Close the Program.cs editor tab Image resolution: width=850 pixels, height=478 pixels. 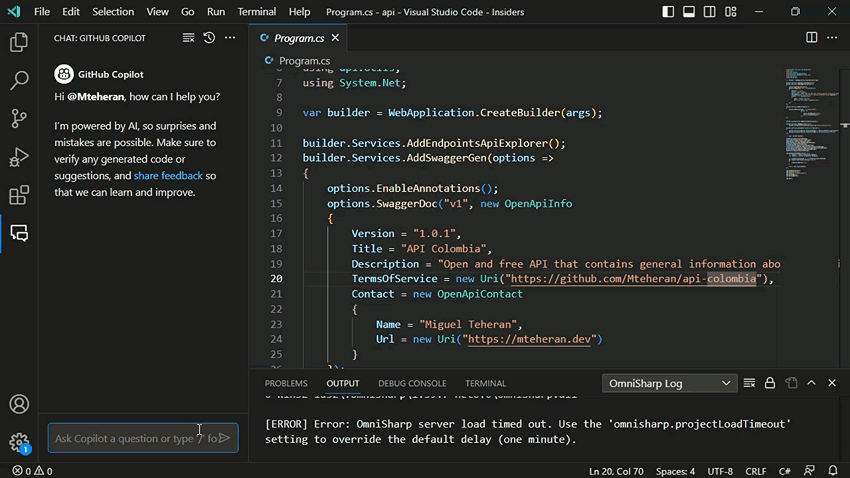[336, 38]
